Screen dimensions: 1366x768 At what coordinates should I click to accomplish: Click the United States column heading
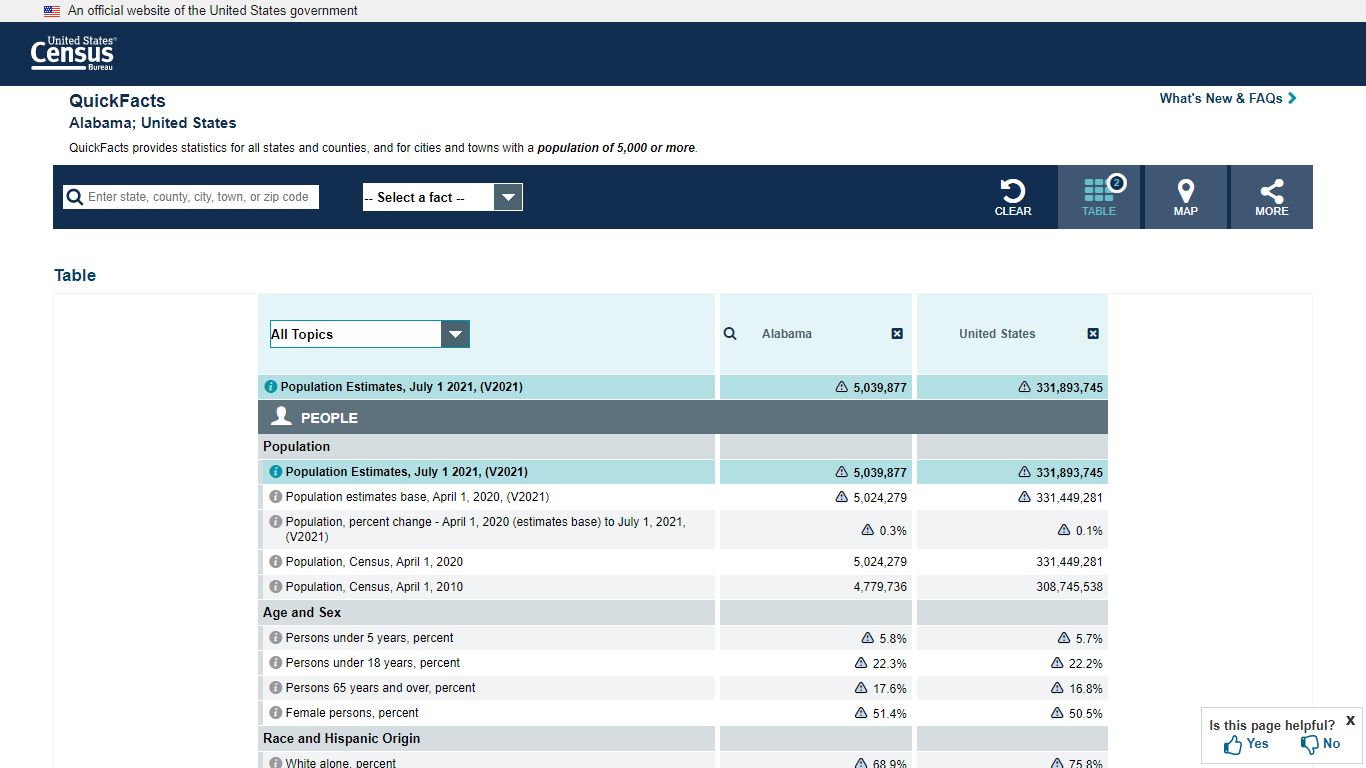pyautogui.click(x=997, y=334)
